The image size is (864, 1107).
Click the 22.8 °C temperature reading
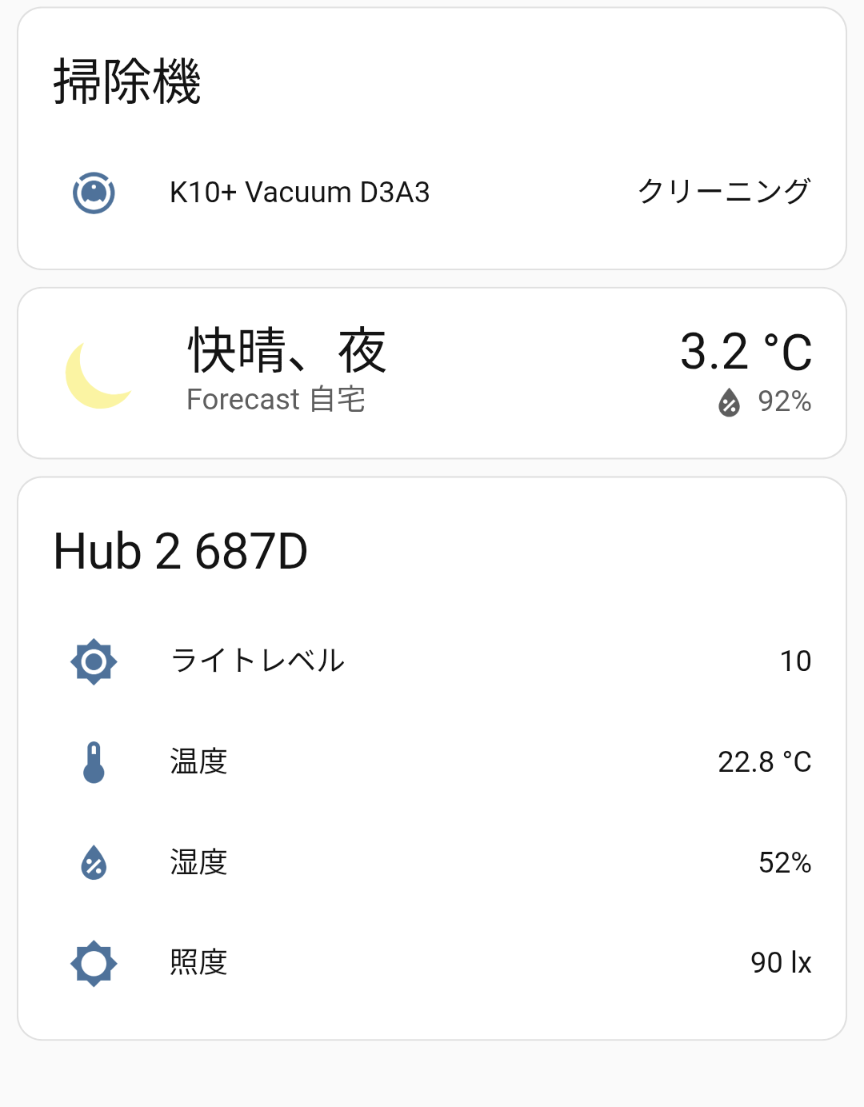coord(764,762)
